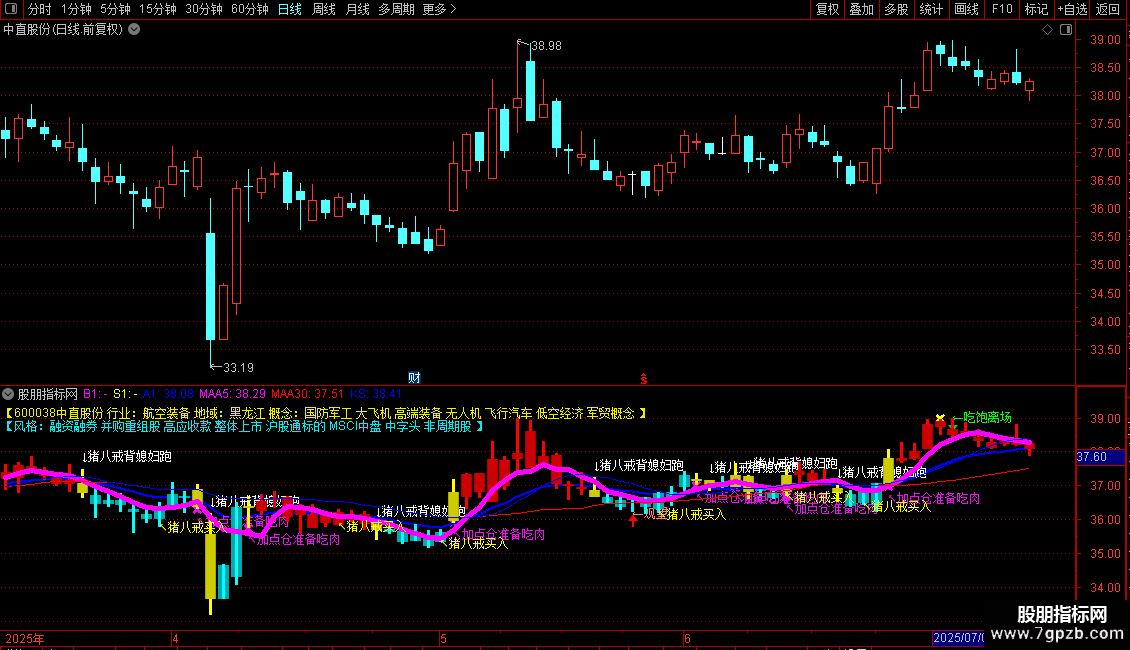Select the 15分钟 period
This screenshot has height=650, width=1130.
point(157,9)
